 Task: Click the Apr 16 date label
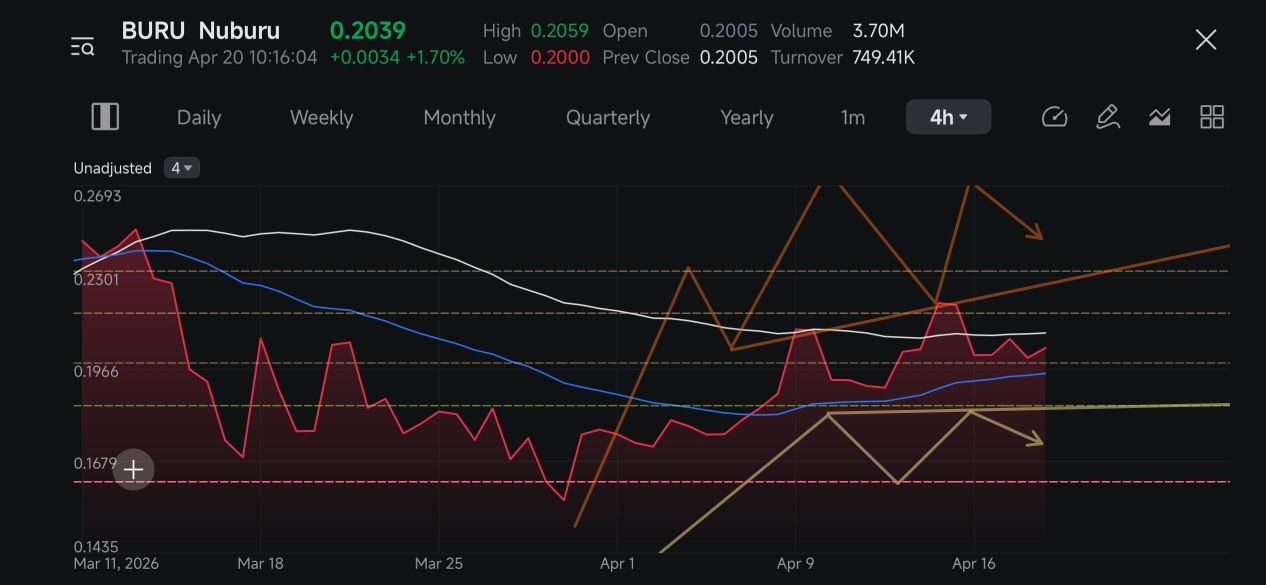click(974, 564)
